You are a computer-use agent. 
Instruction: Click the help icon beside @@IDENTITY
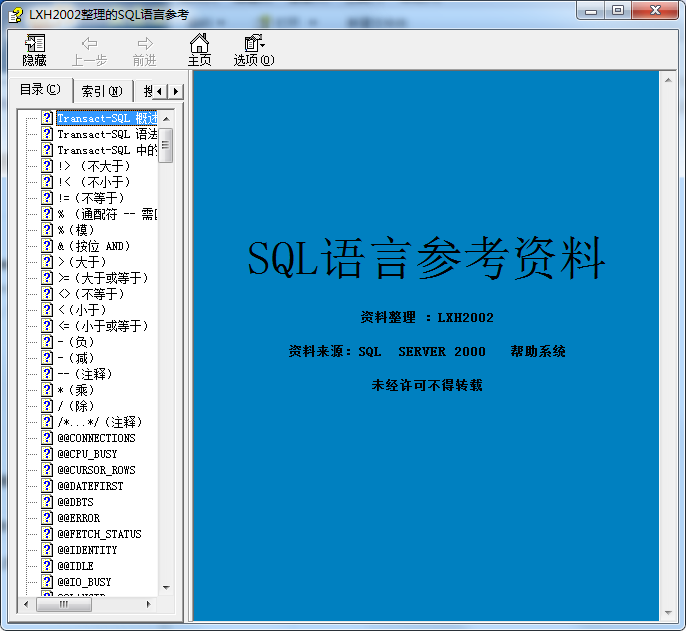(x=47, y=550)
